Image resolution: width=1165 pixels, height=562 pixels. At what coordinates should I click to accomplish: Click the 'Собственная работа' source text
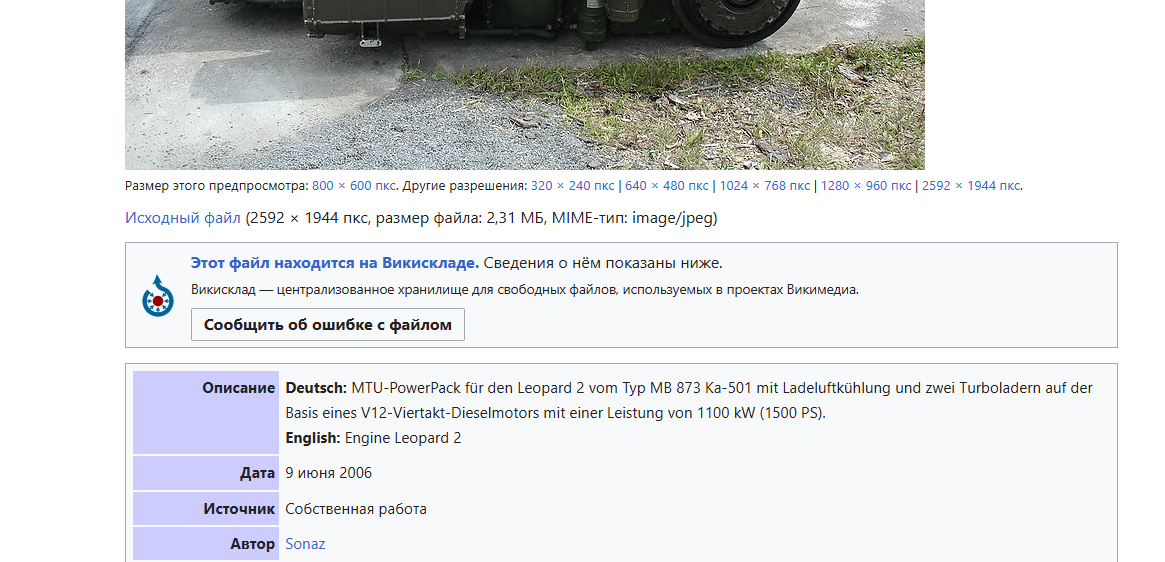coord(356,509)
